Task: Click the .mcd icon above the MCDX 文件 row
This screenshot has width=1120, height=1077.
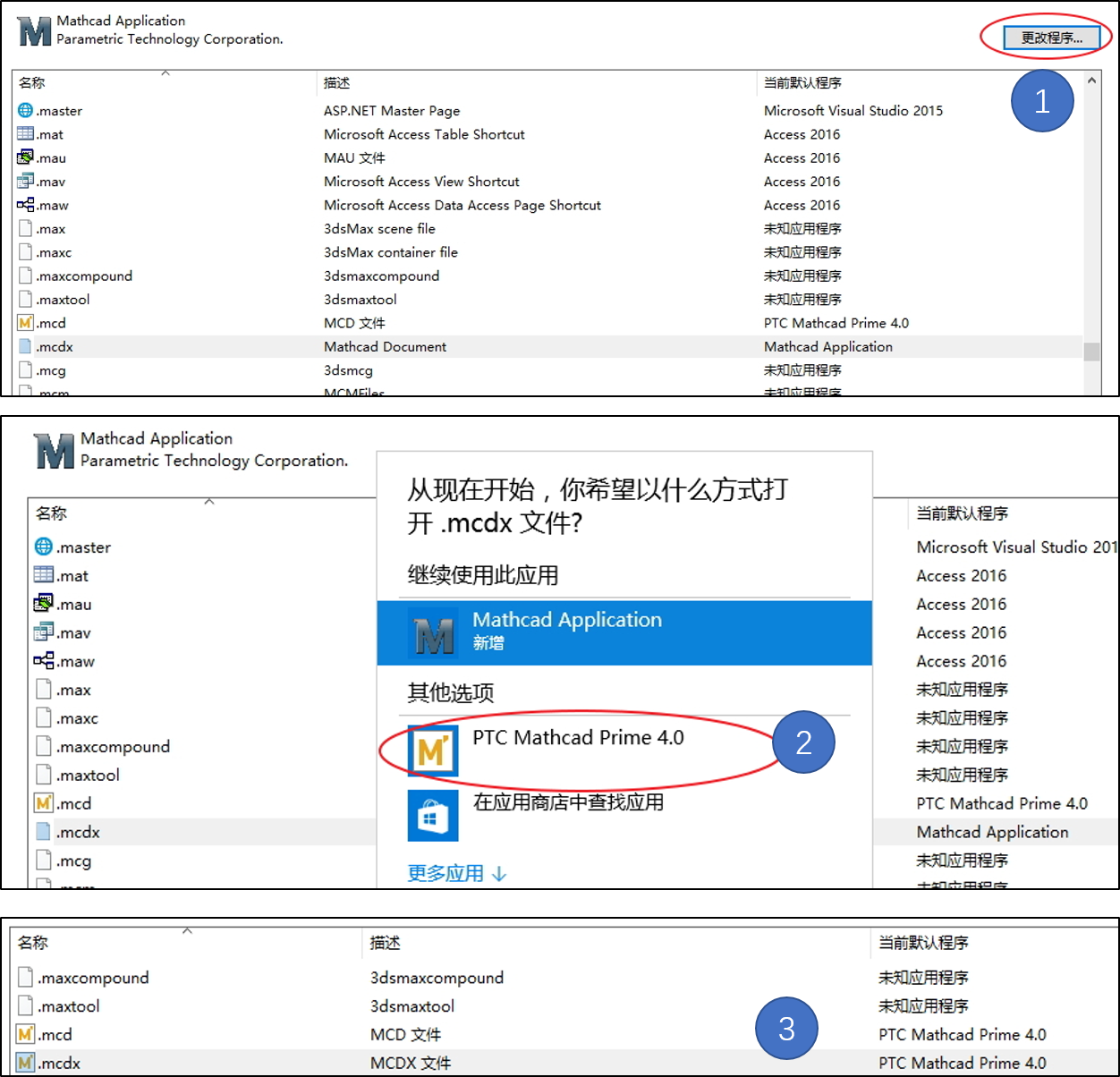Action: point(26,1034)
